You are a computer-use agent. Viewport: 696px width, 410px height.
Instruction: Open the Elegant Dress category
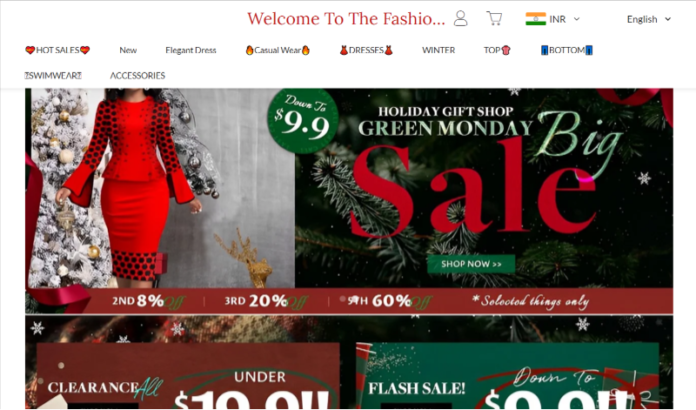click(x=190, y=50)
